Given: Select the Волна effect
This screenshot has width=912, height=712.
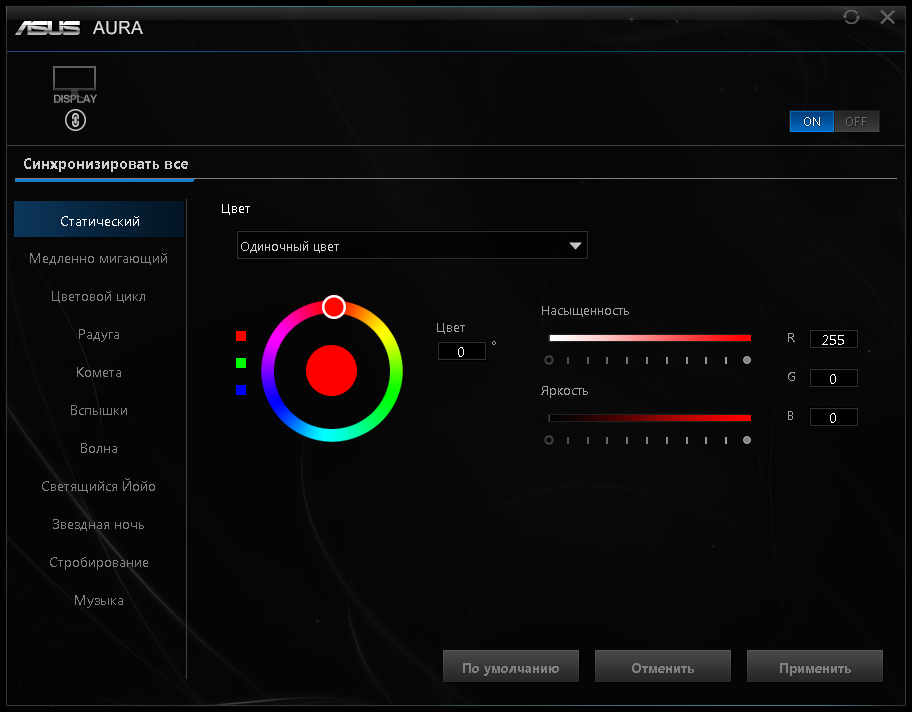Looking at the screenshot, I should click(99, 448).
